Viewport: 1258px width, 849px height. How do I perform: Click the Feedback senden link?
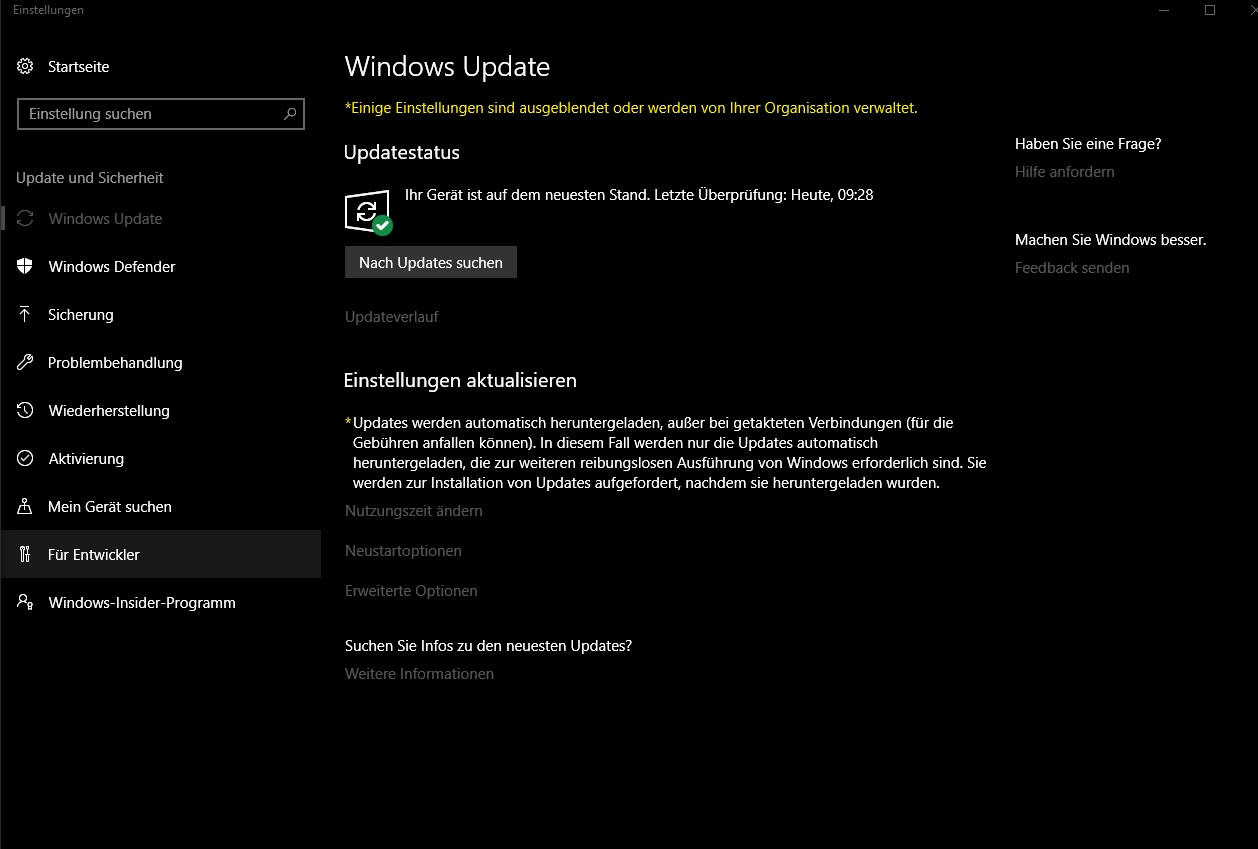pos(1072,268)
